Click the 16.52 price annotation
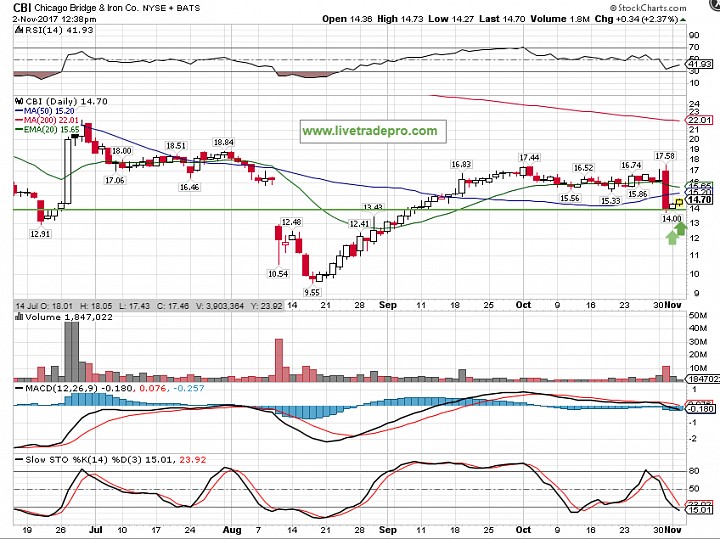 (583, 168)
